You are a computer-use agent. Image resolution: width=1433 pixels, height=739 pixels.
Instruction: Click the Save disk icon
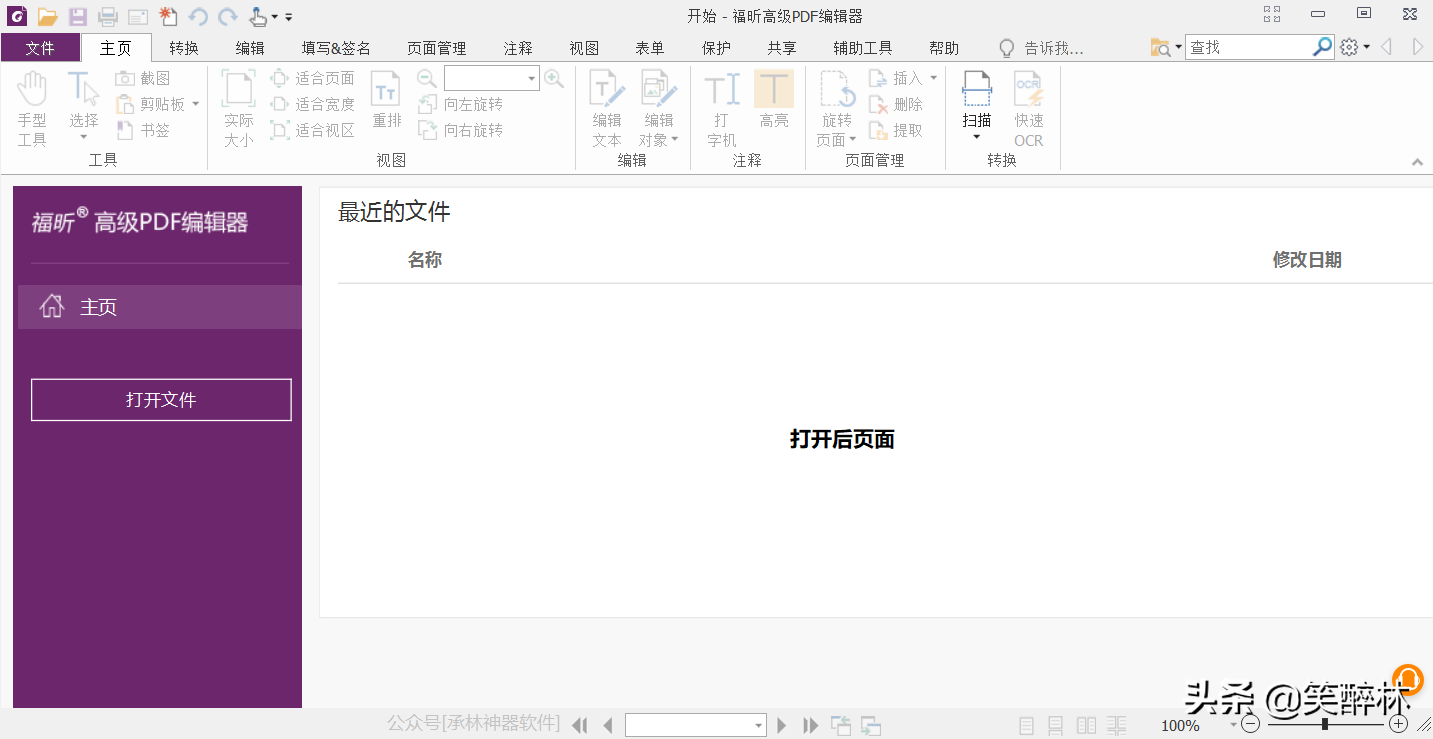(77, 16)
